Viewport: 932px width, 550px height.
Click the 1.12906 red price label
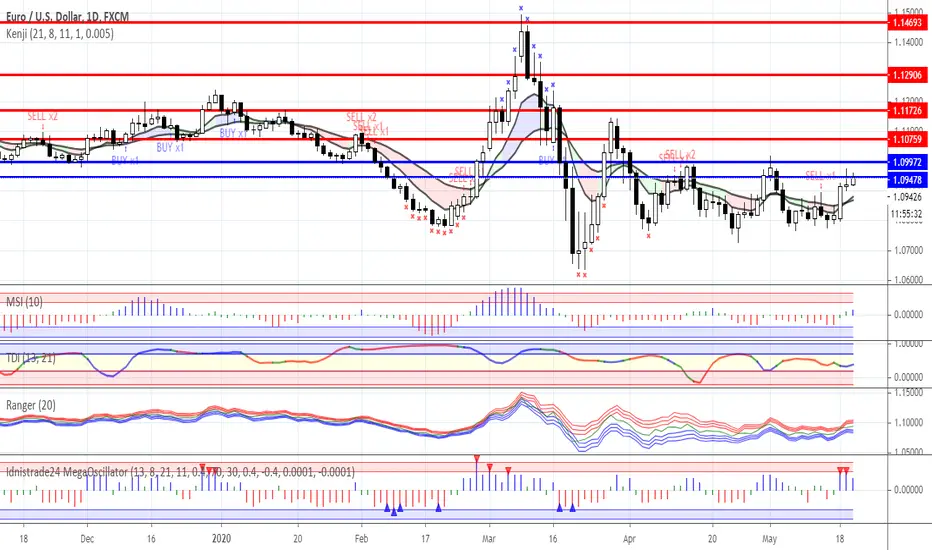(908, 75)
